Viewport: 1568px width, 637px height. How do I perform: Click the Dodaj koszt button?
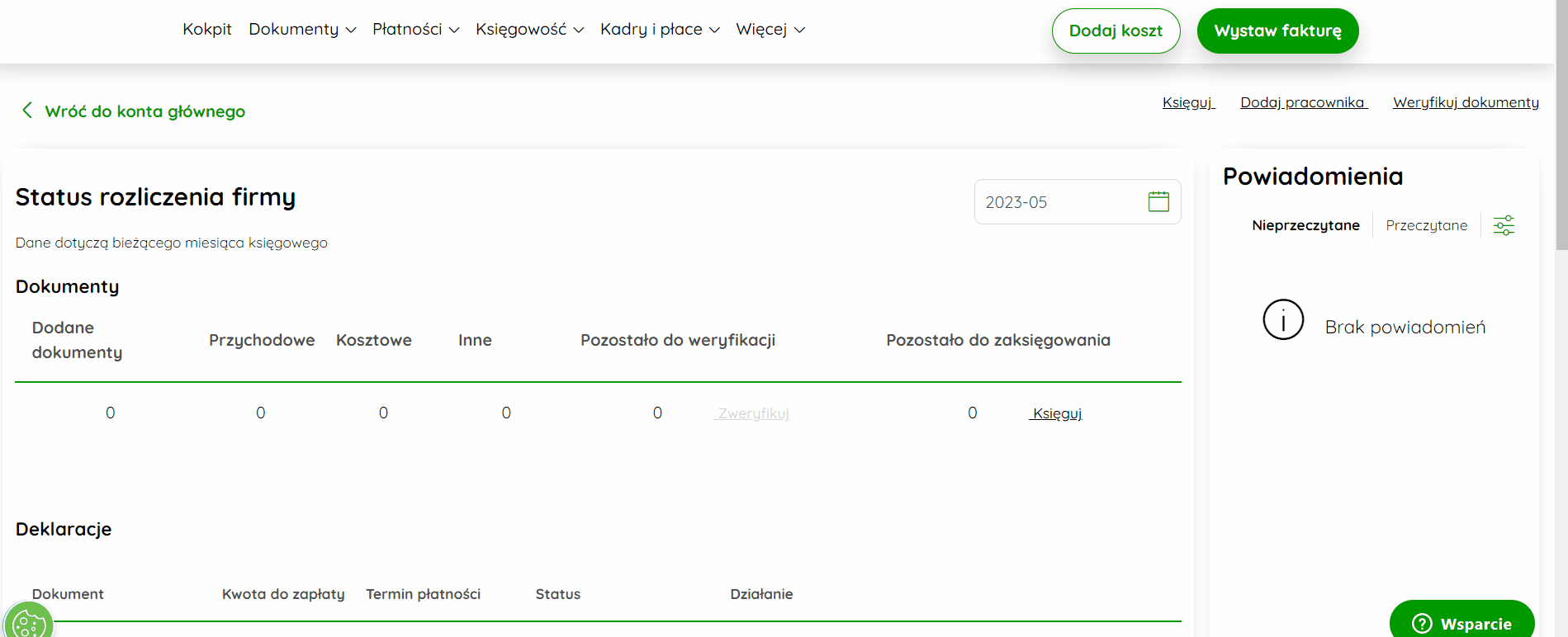tap(1116, 31)
